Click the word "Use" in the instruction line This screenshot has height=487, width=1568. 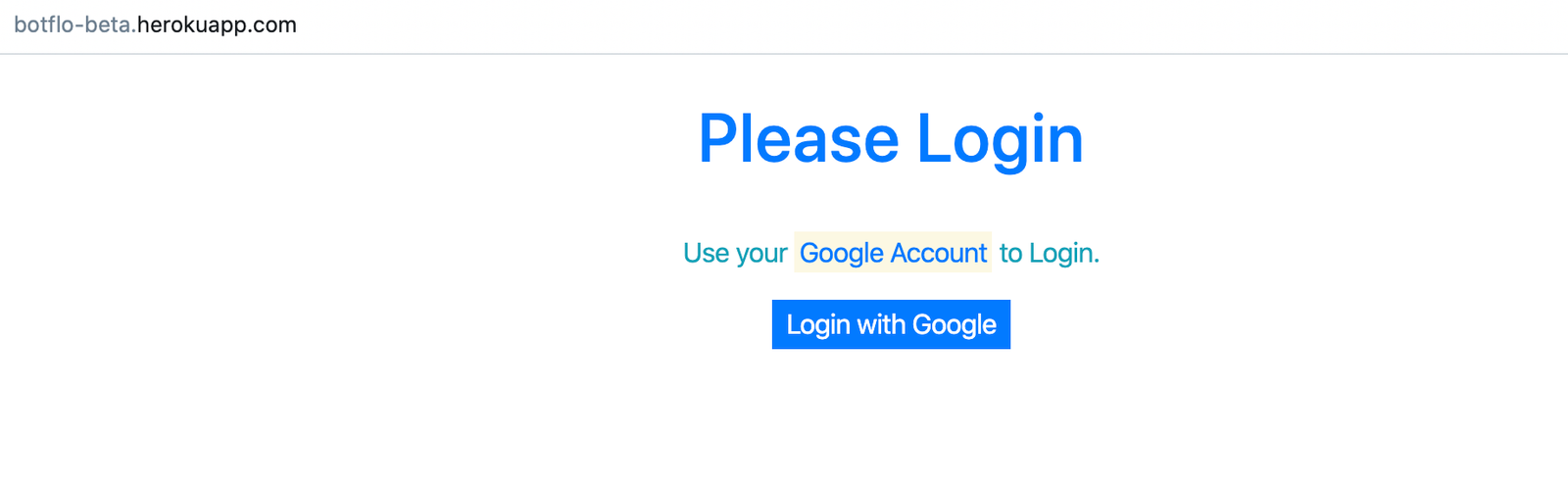point(706,253)
